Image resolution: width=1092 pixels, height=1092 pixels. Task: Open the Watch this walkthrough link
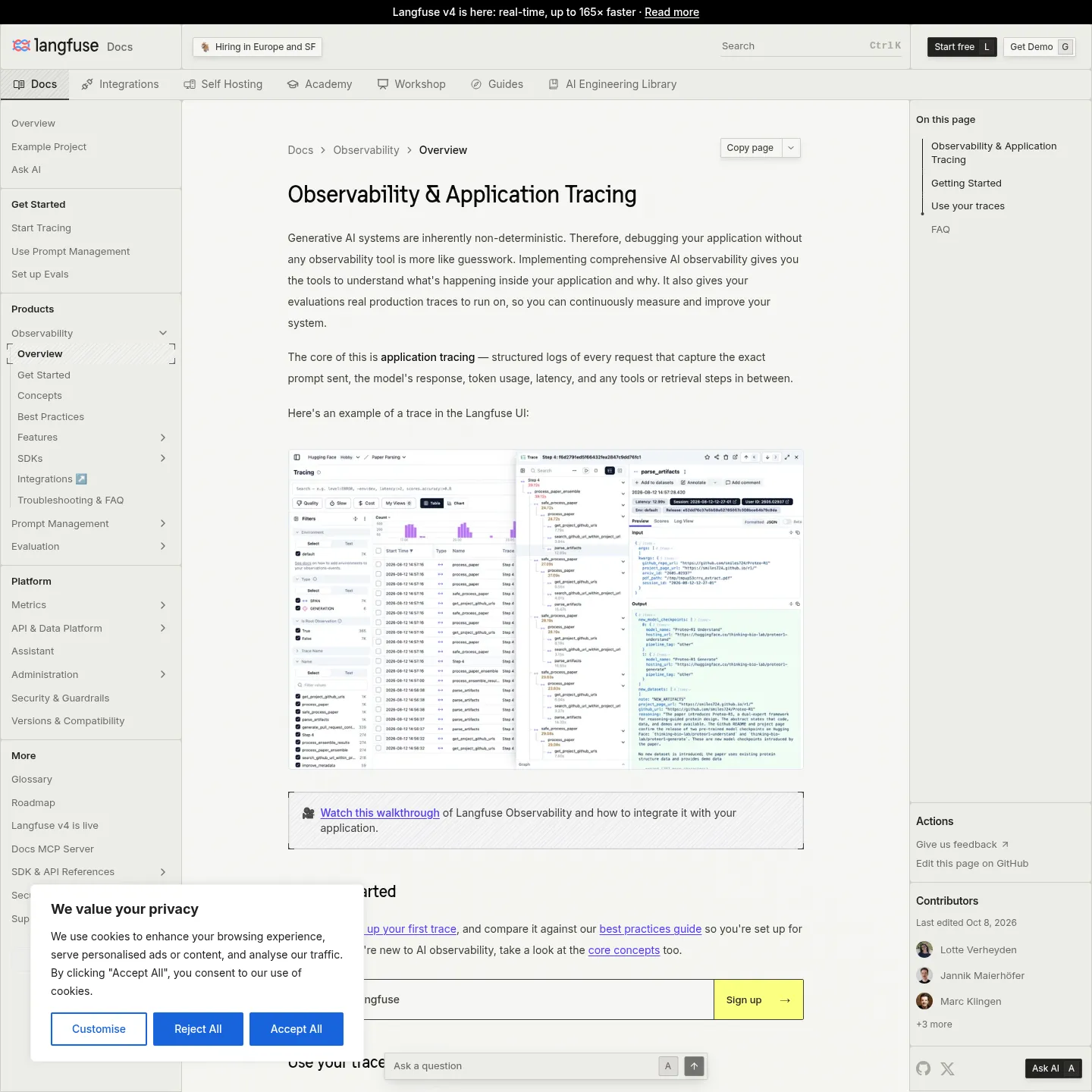[380, 813]
